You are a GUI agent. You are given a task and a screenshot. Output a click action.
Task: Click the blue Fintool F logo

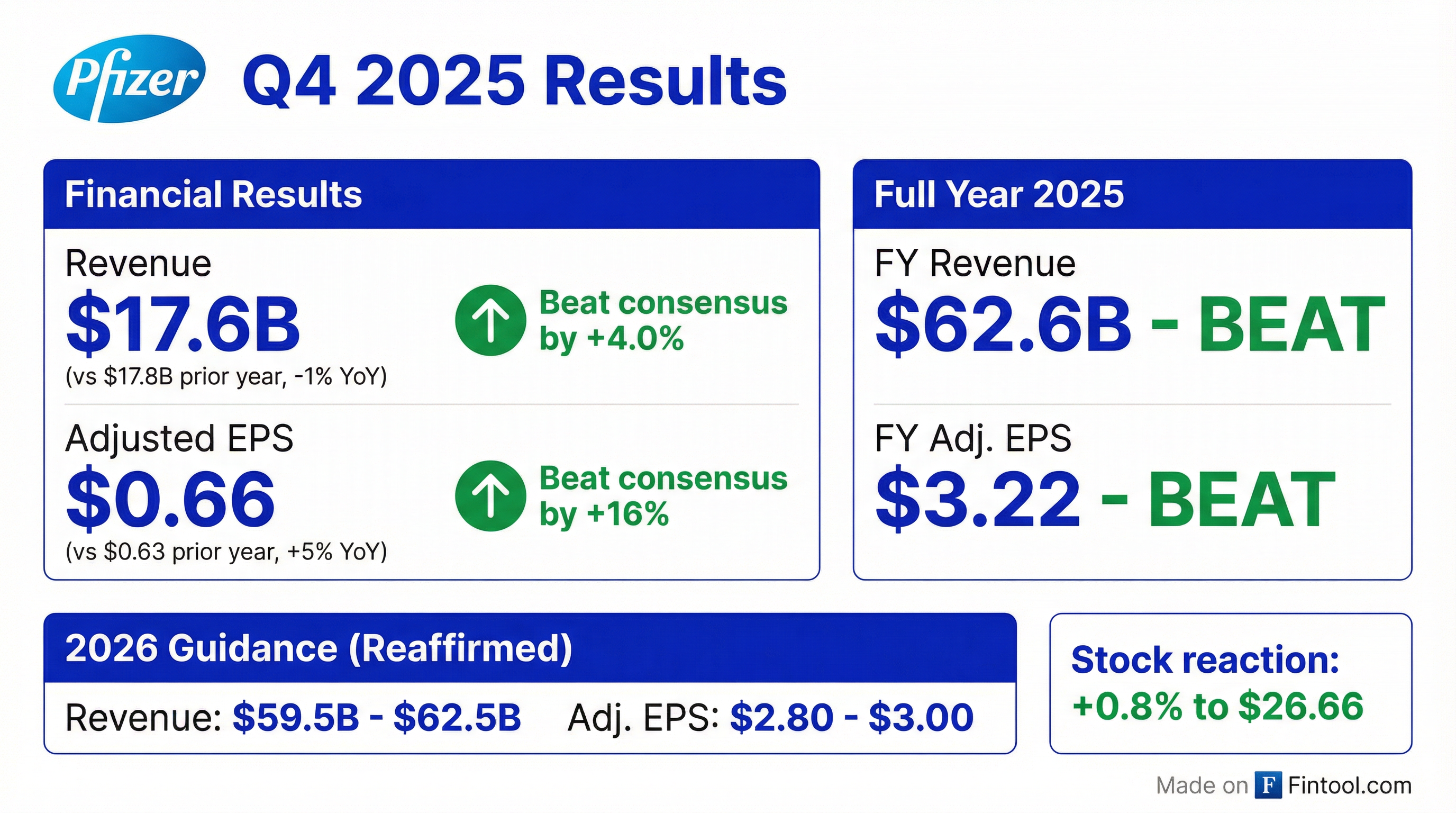tap(1268, 785)
